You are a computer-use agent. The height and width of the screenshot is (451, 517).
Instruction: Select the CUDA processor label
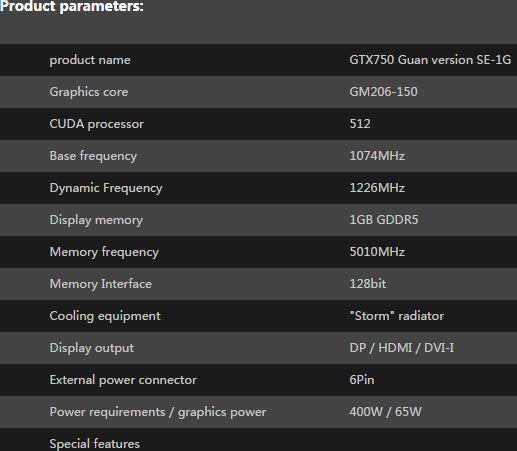tap(97, 124)
